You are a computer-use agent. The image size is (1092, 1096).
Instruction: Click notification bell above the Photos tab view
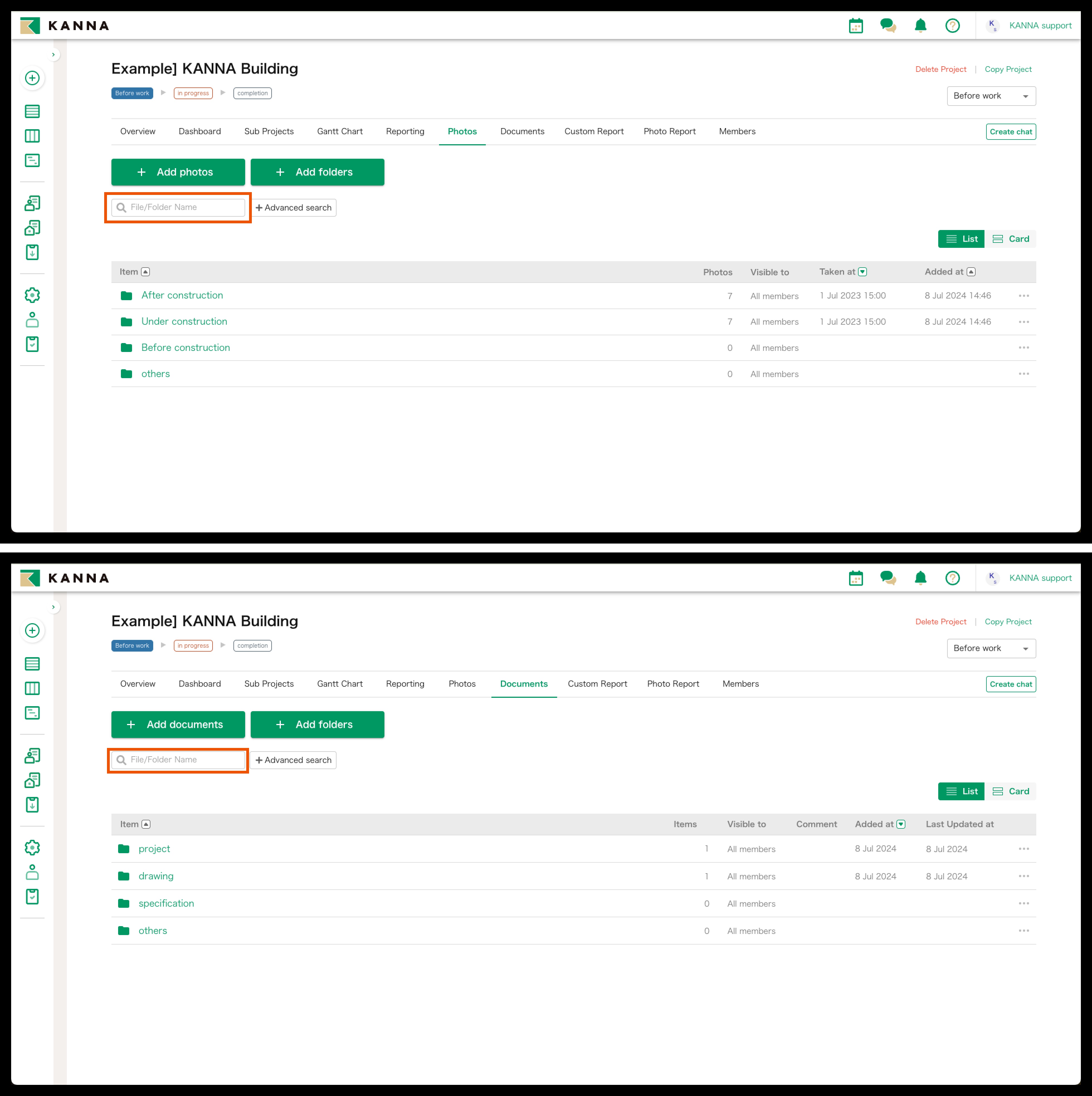coord(920,26)
